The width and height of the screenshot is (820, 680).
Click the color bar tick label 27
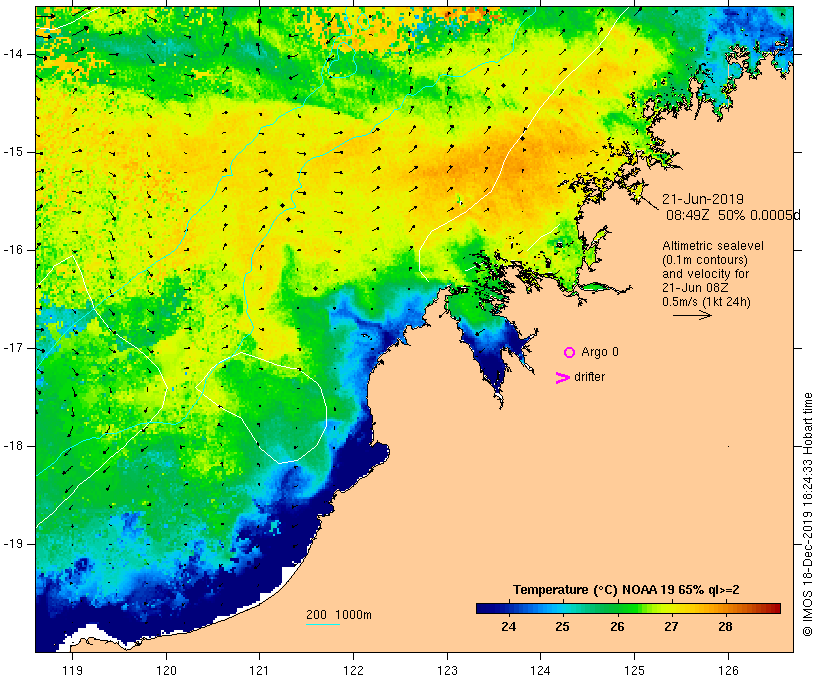[x=671, y=627]
